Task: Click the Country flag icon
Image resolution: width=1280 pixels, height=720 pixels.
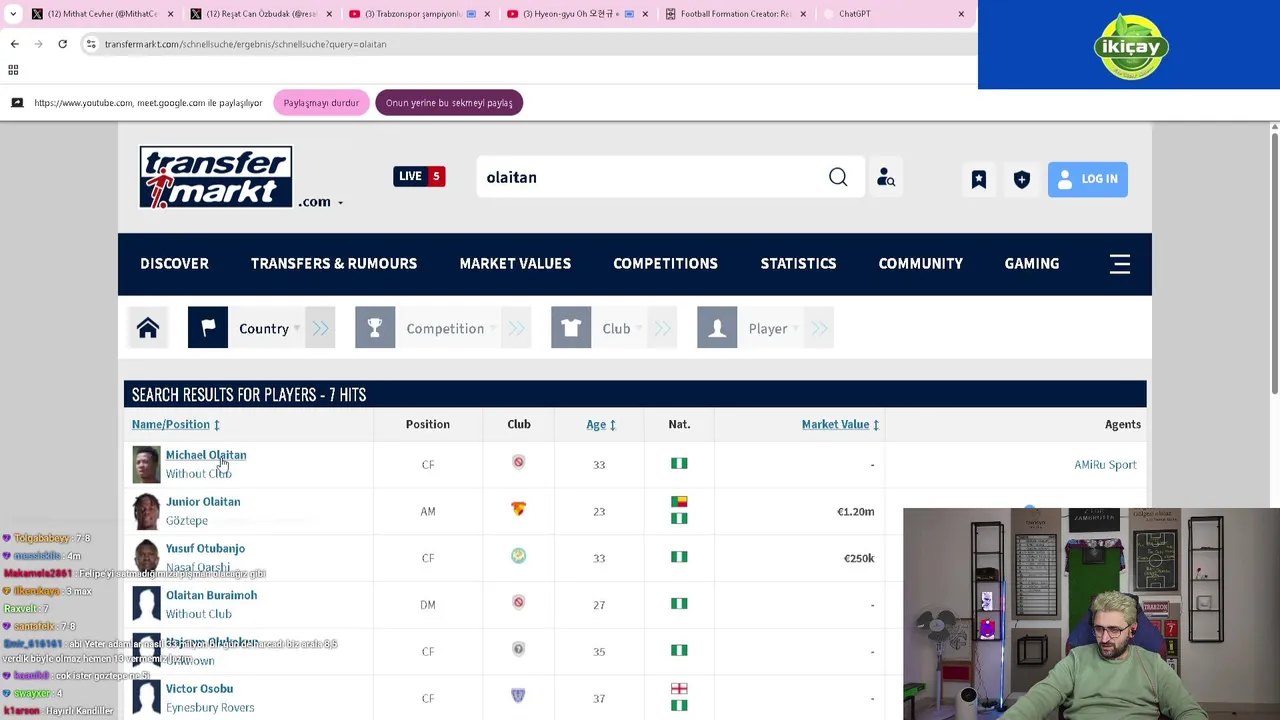Action: [x=208, y=328]
